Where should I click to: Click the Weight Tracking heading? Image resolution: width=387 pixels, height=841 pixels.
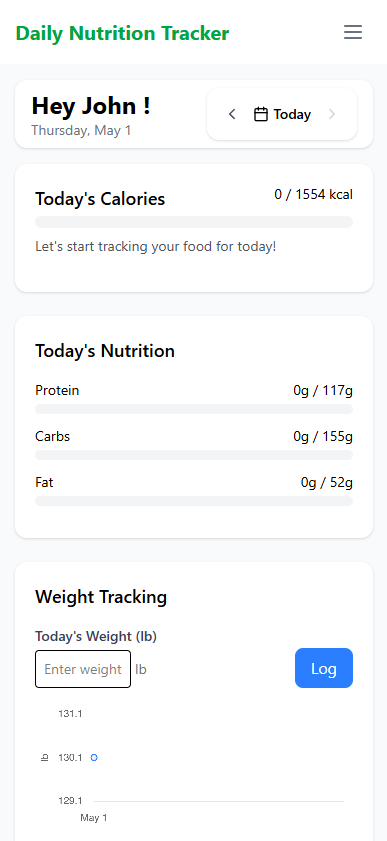pyautogui.click(x=101, y=597)
